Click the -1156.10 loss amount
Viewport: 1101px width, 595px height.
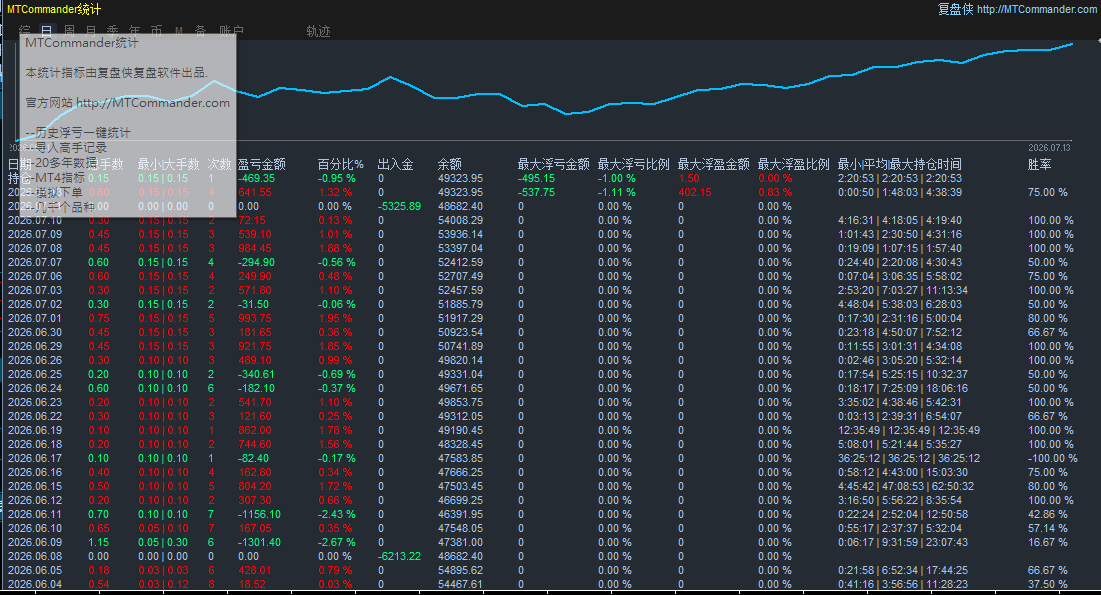coord(259,514)
